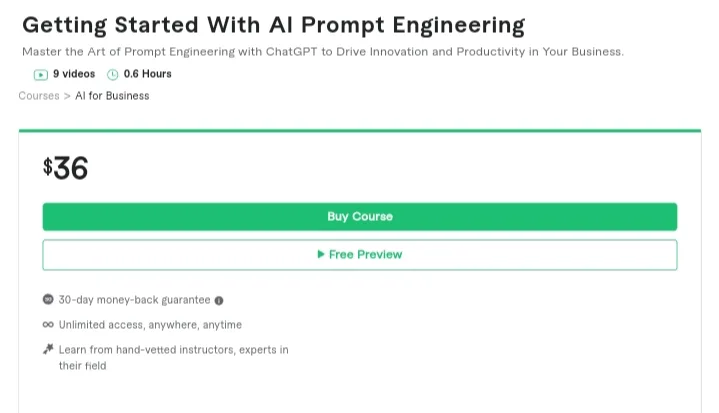Click the infinity icon for unlimited access

[x=48, y=325]
